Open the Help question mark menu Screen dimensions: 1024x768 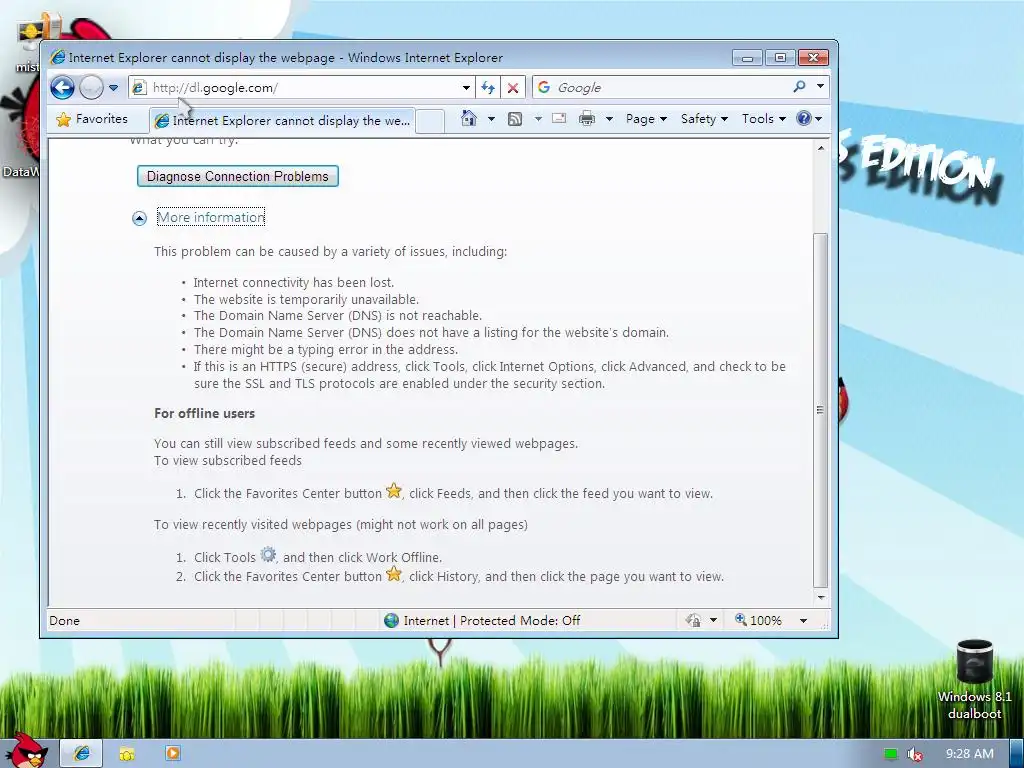coord(809,118)
